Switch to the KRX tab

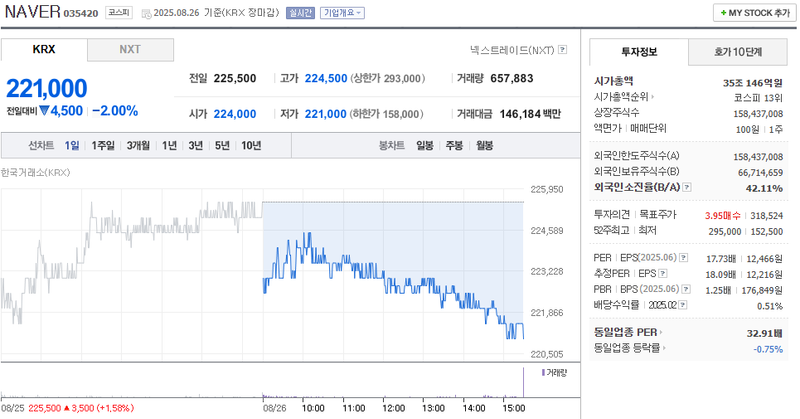[44, 50]
